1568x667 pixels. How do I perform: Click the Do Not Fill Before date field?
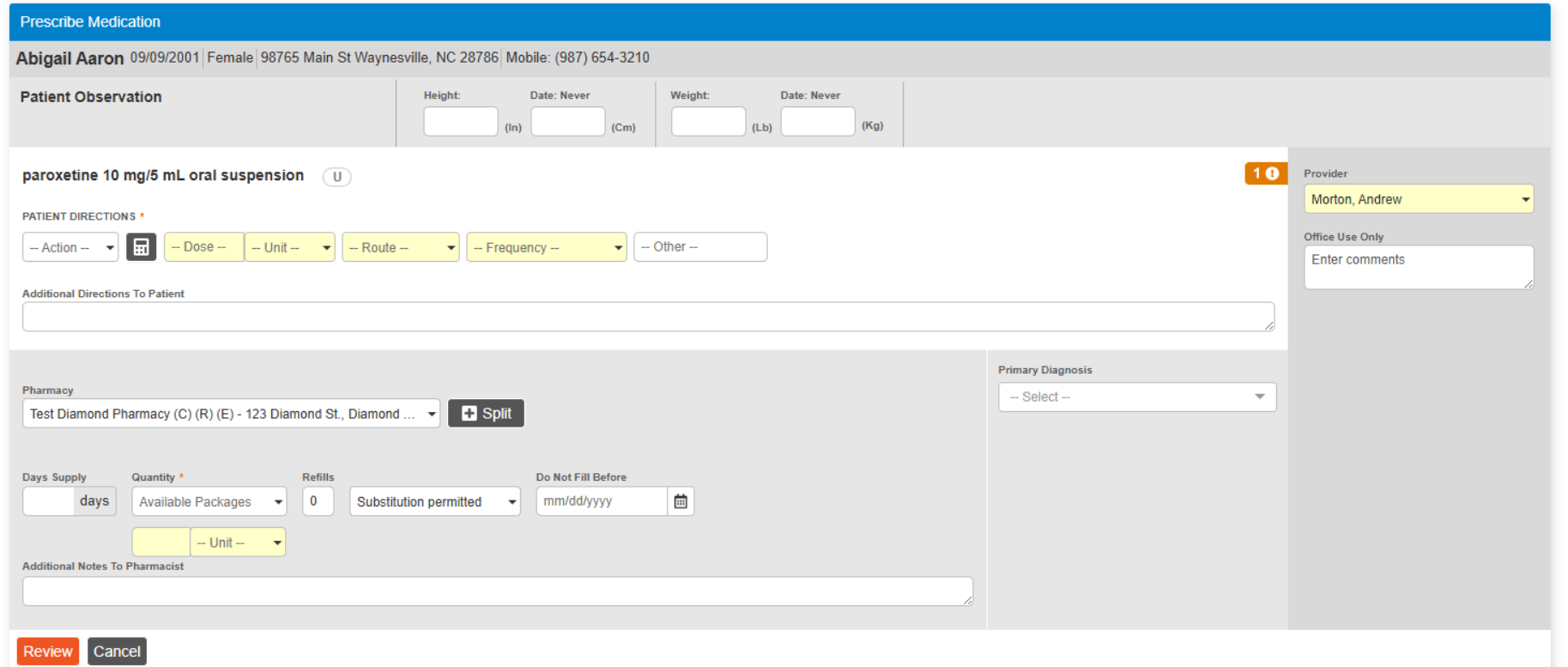(x=602, y=501)
